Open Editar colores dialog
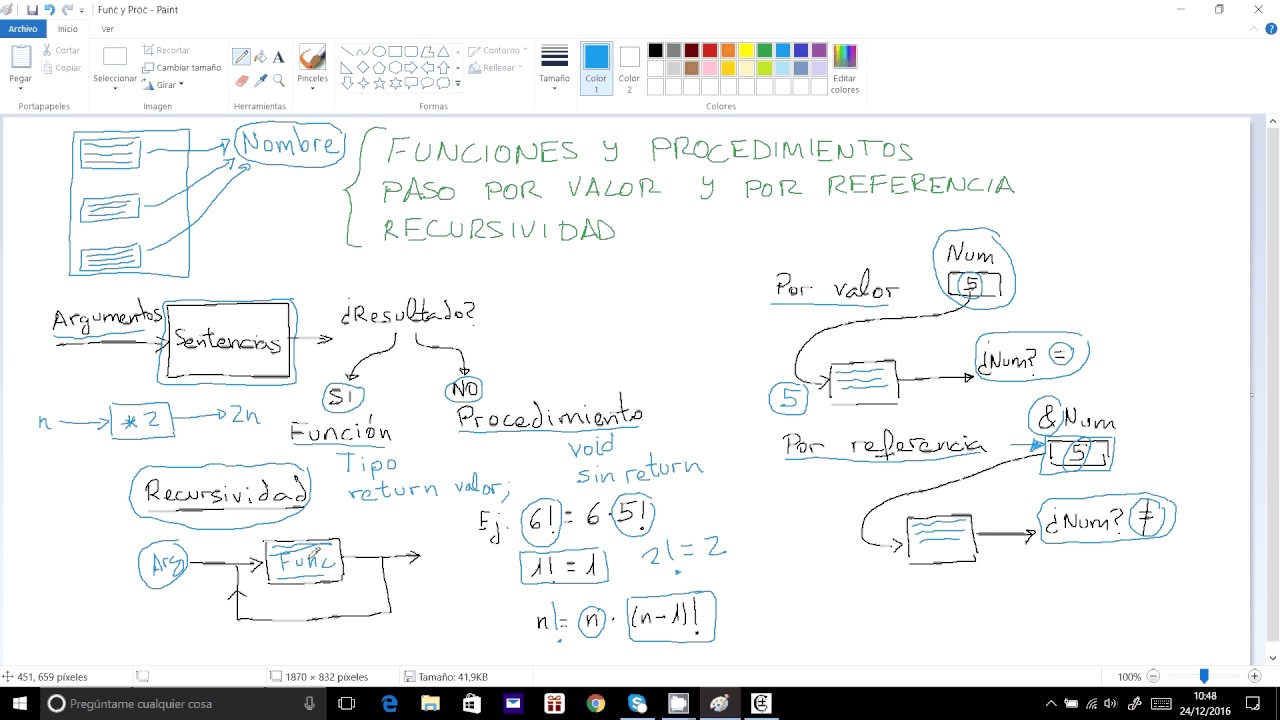Screen dimensions: 1280x720 coord(845,68)
